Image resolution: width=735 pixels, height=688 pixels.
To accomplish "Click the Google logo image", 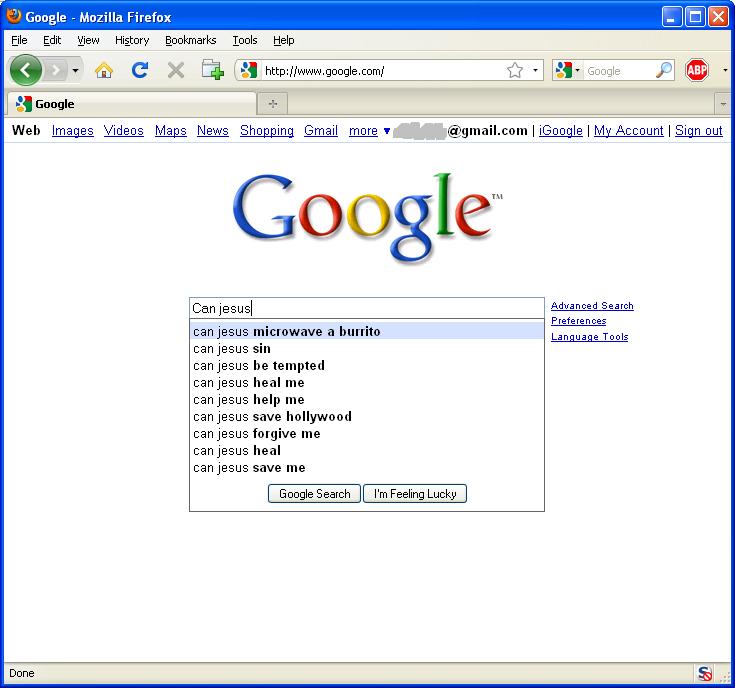I will tap(368, 217).
